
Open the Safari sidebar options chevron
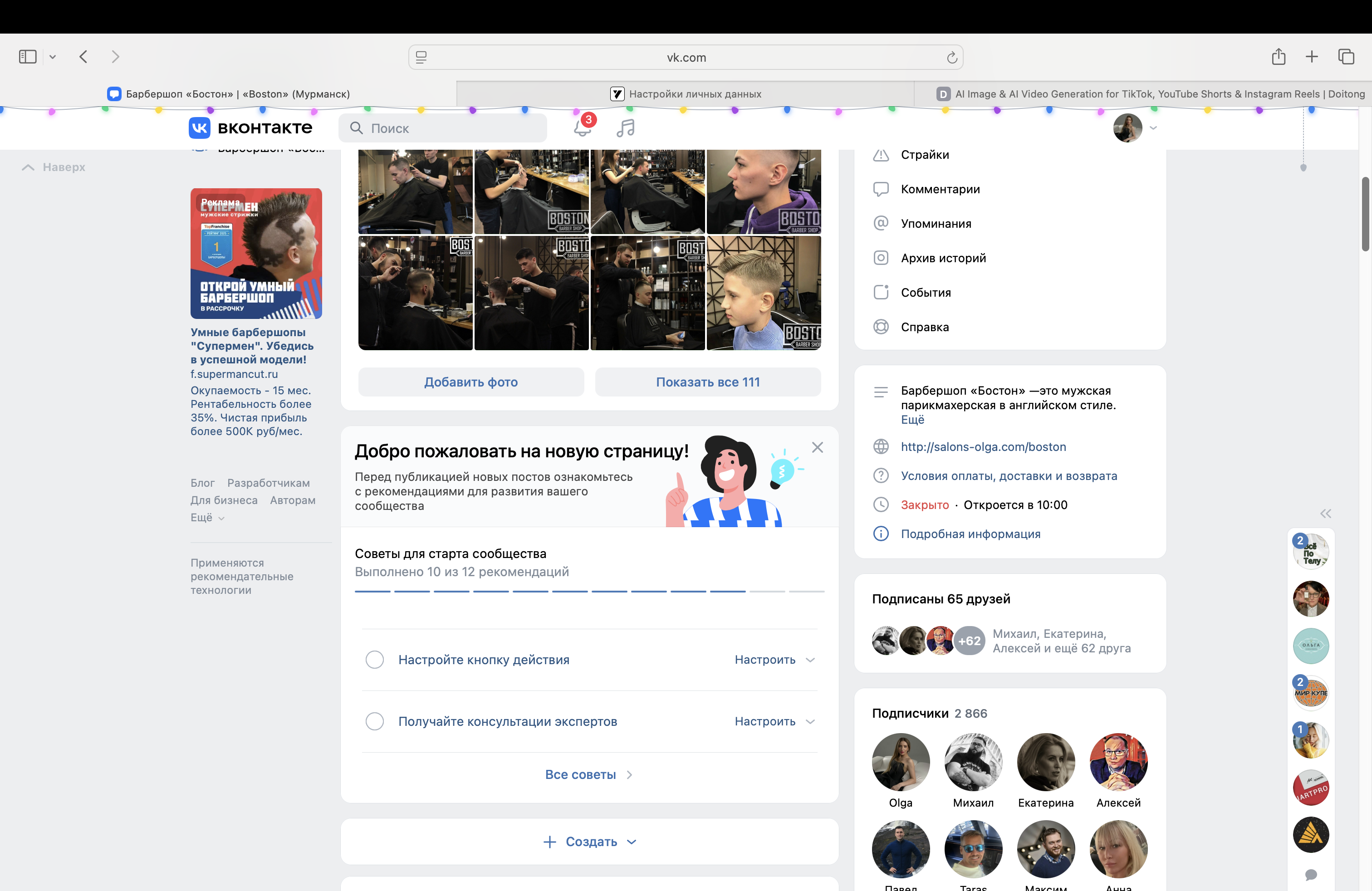[x=53, y=56]
